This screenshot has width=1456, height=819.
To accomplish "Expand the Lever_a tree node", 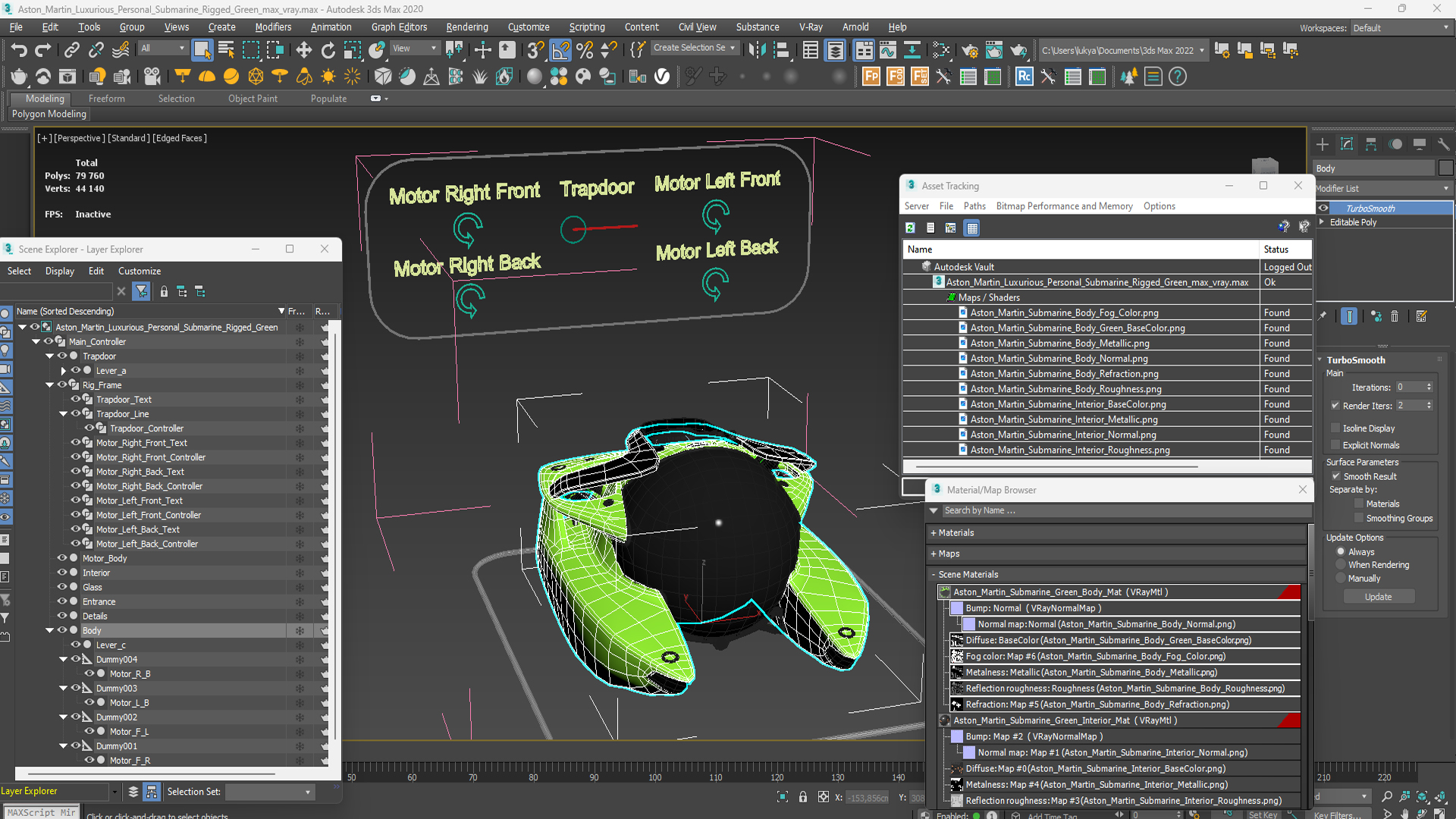I will (x=64, y=371).
